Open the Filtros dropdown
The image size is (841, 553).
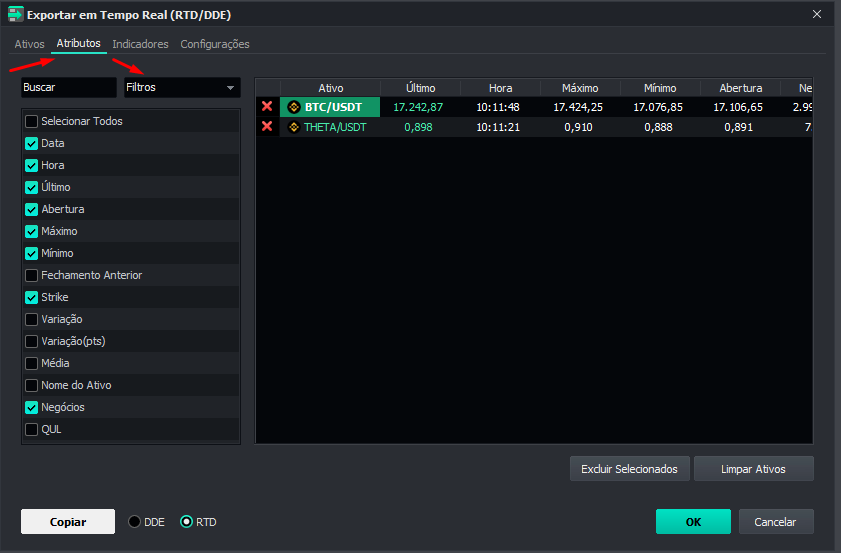click(181, 88)
